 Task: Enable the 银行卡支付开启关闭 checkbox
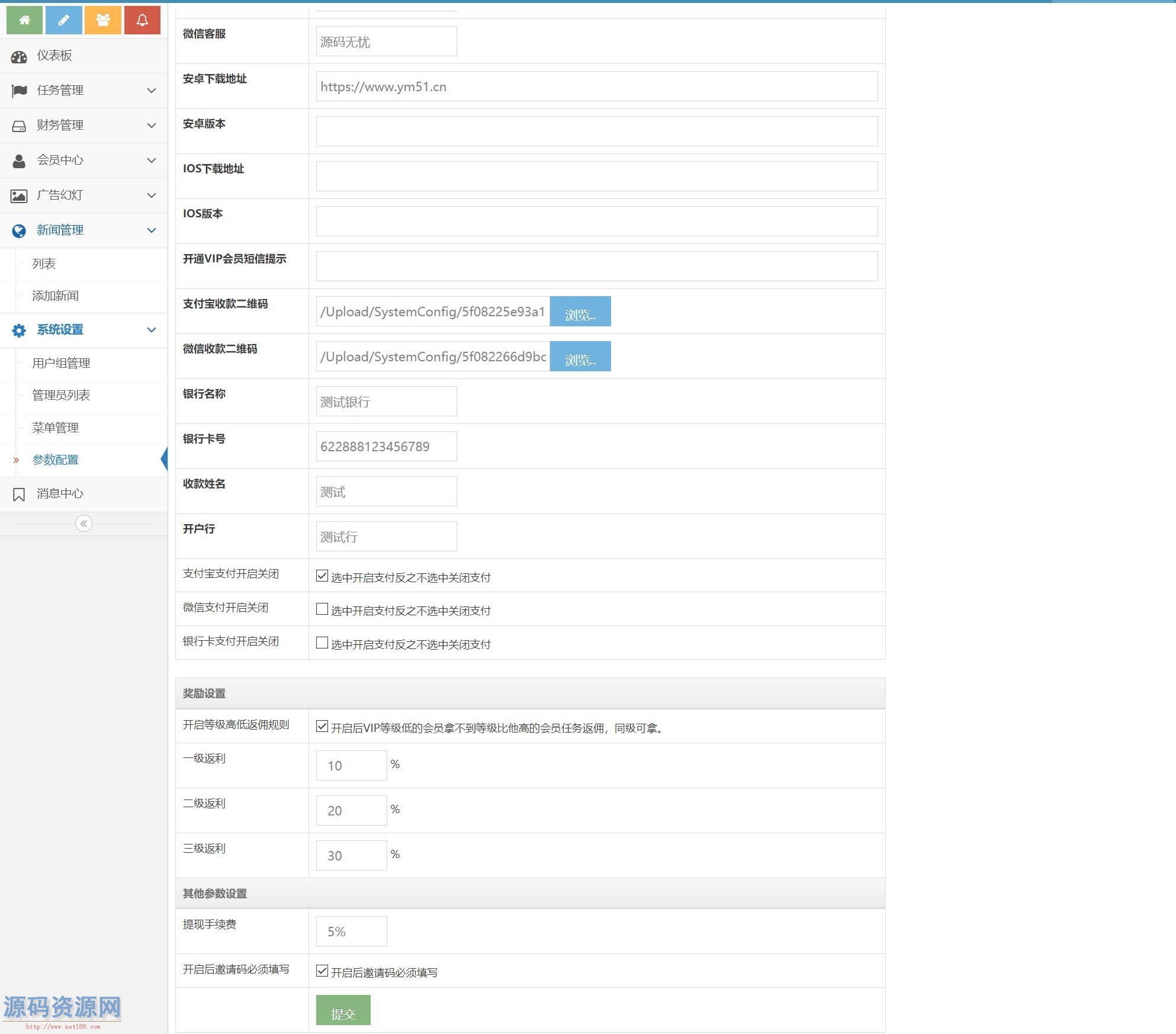[322, 643]
